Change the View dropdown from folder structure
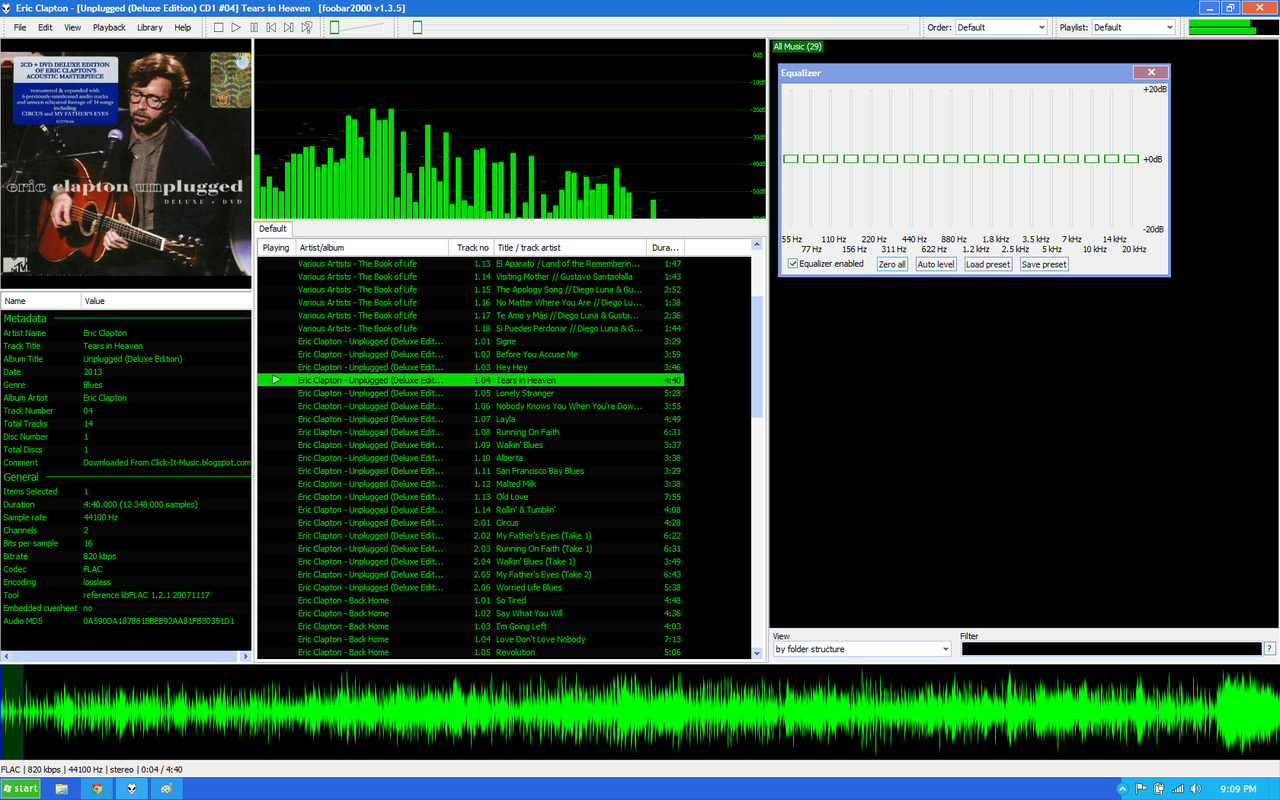Image resolution: width=1280 pixels, height=800 pixels. [x=860, y=648]
